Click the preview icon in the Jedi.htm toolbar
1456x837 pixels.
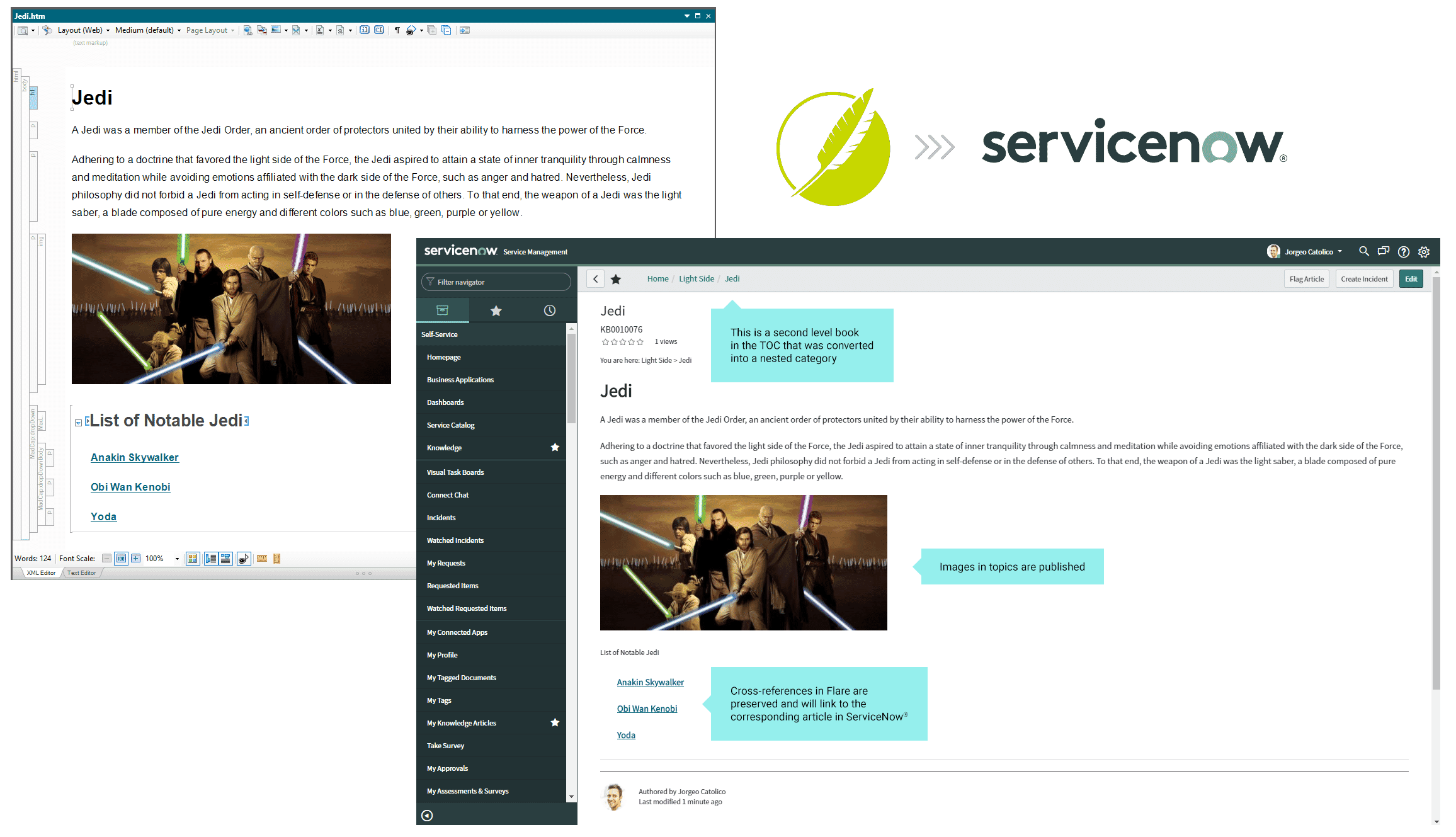coord(22,30)
